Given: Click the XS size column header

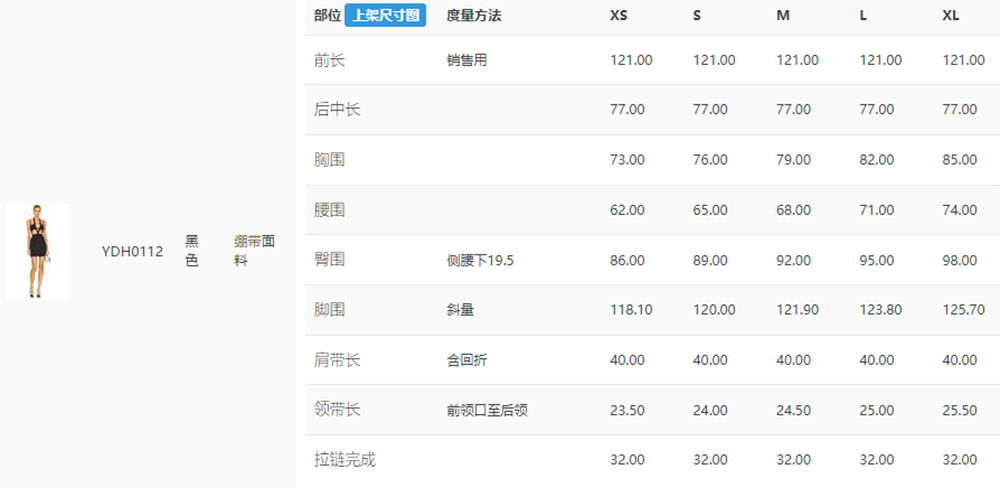Looking at the screenshot, I should click(619, 16).
